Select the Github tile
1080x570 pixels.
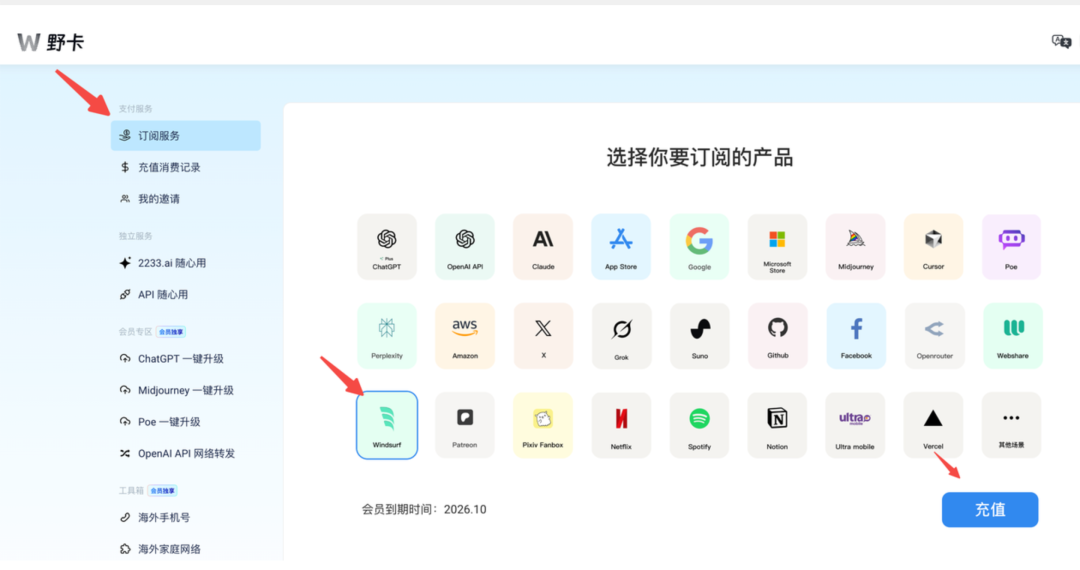[777, 336]
